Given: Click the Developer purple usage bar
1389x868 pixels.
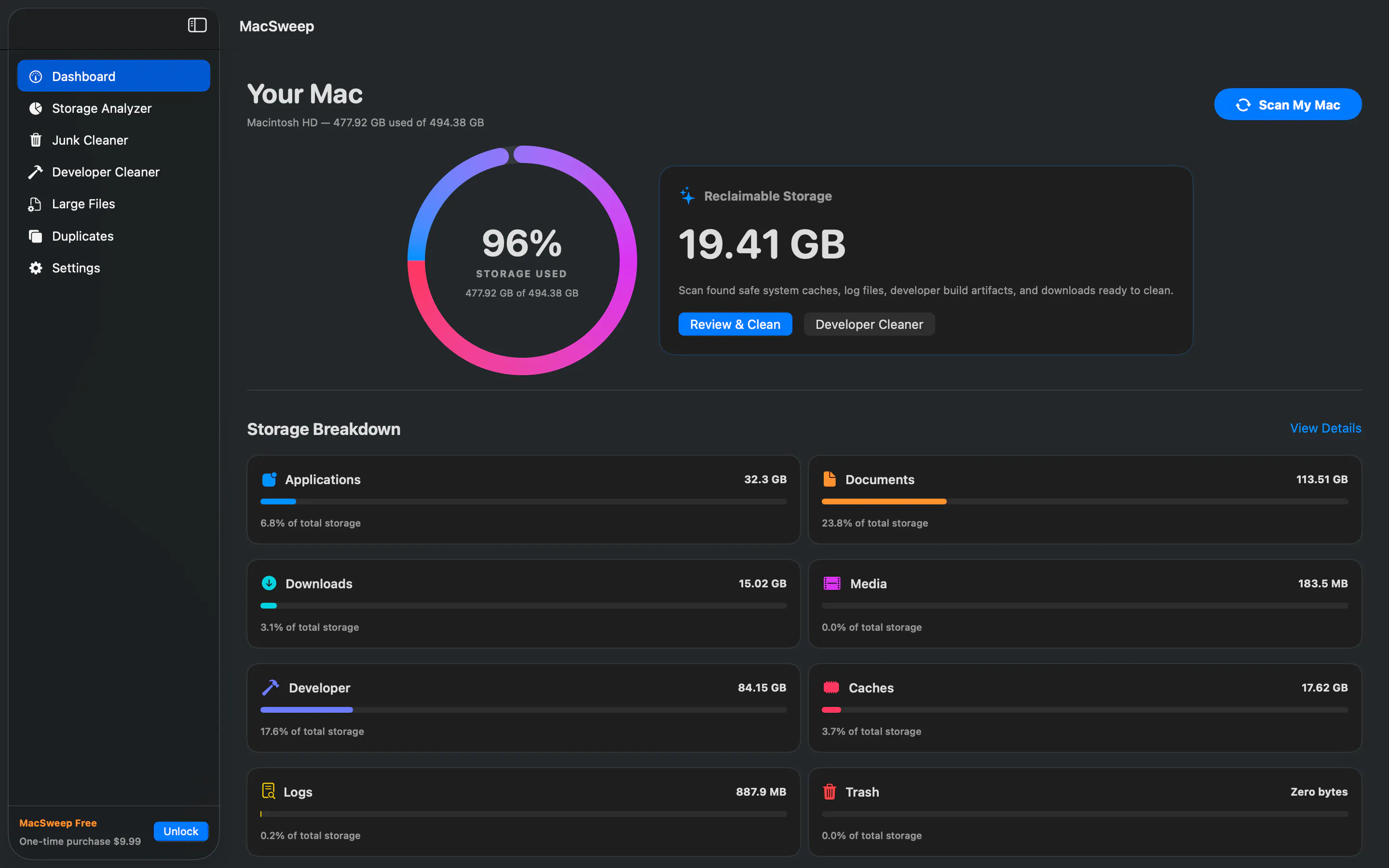Looking at the screenshot, I should [307, 710].
